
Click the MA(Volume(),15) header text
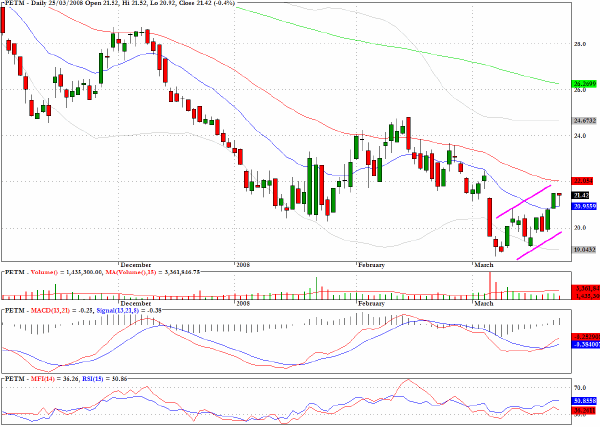point(132,272)
